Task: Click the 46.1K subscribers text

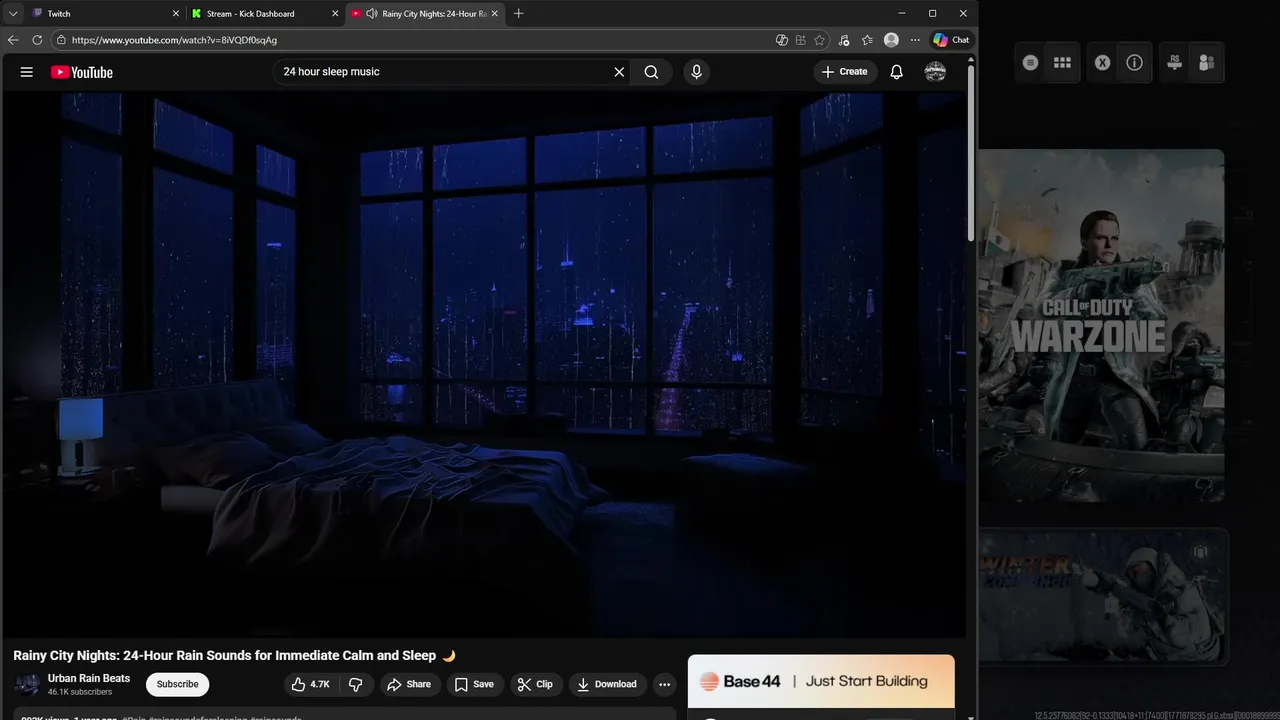Action: (80, 692)
